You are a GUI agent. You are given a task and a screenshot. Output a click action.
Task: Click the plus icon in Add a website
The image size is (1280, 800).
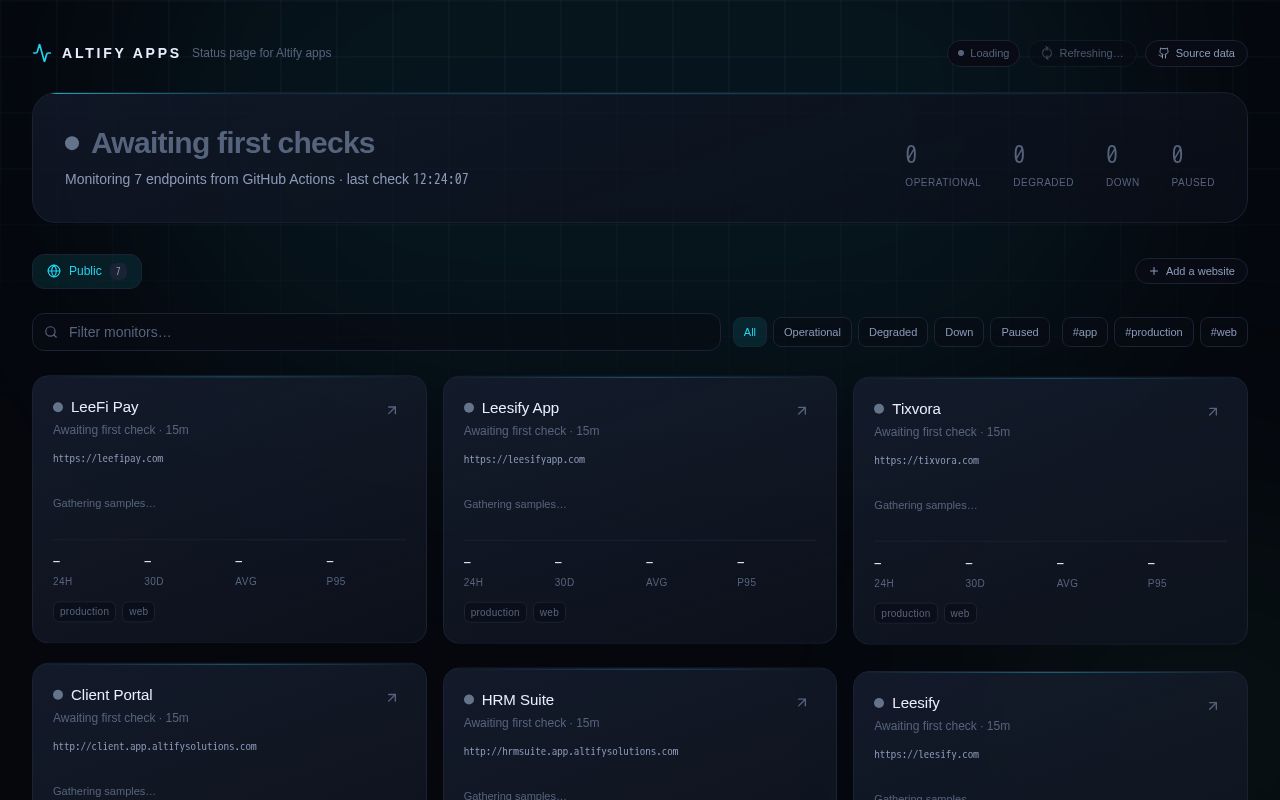point(1154,271)
